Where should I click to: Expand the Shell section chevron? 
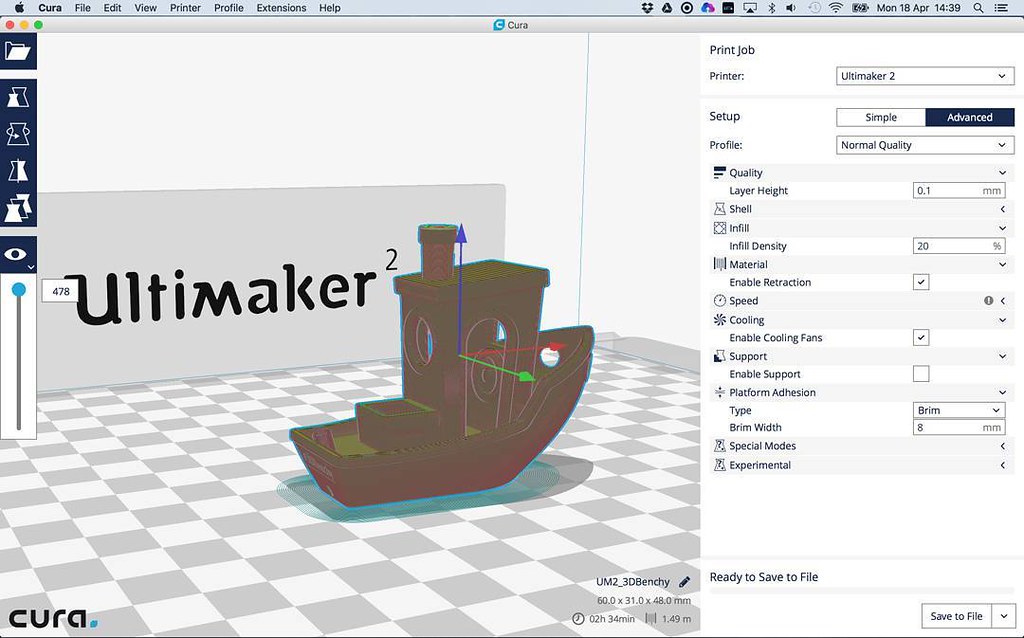[x=1002, y=209]
